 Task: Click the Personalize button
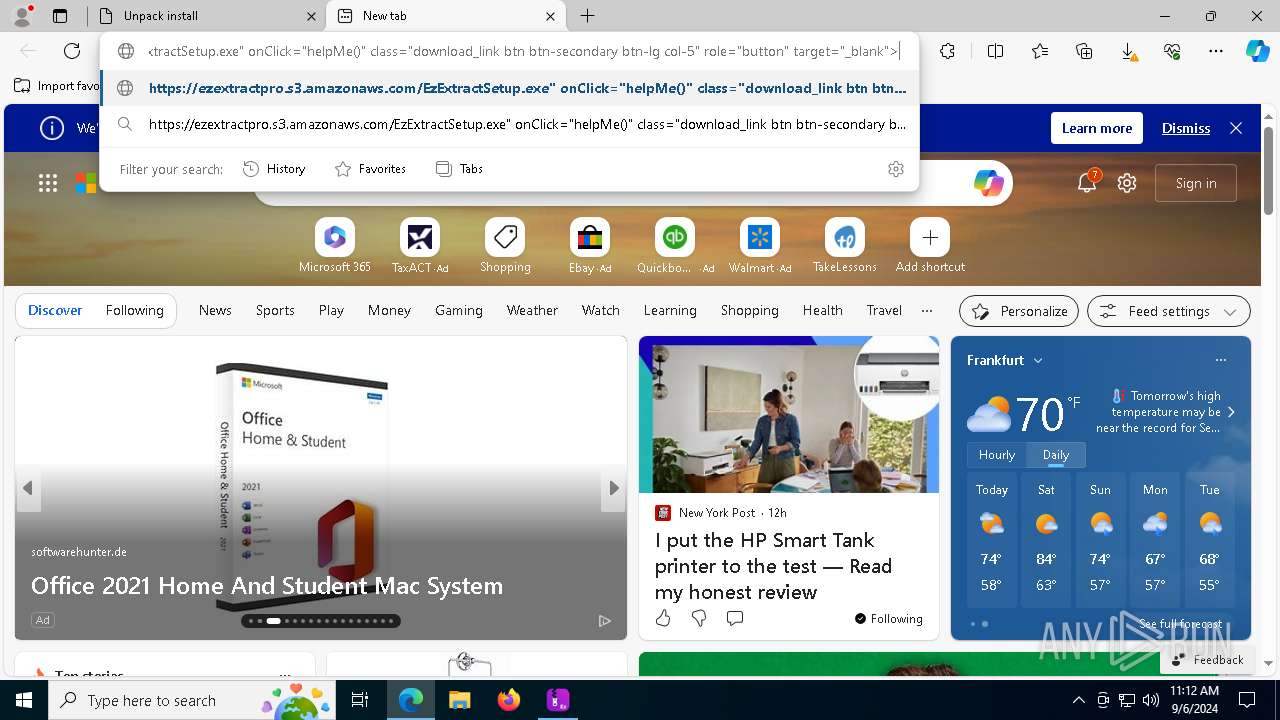tap(1019, 311)
